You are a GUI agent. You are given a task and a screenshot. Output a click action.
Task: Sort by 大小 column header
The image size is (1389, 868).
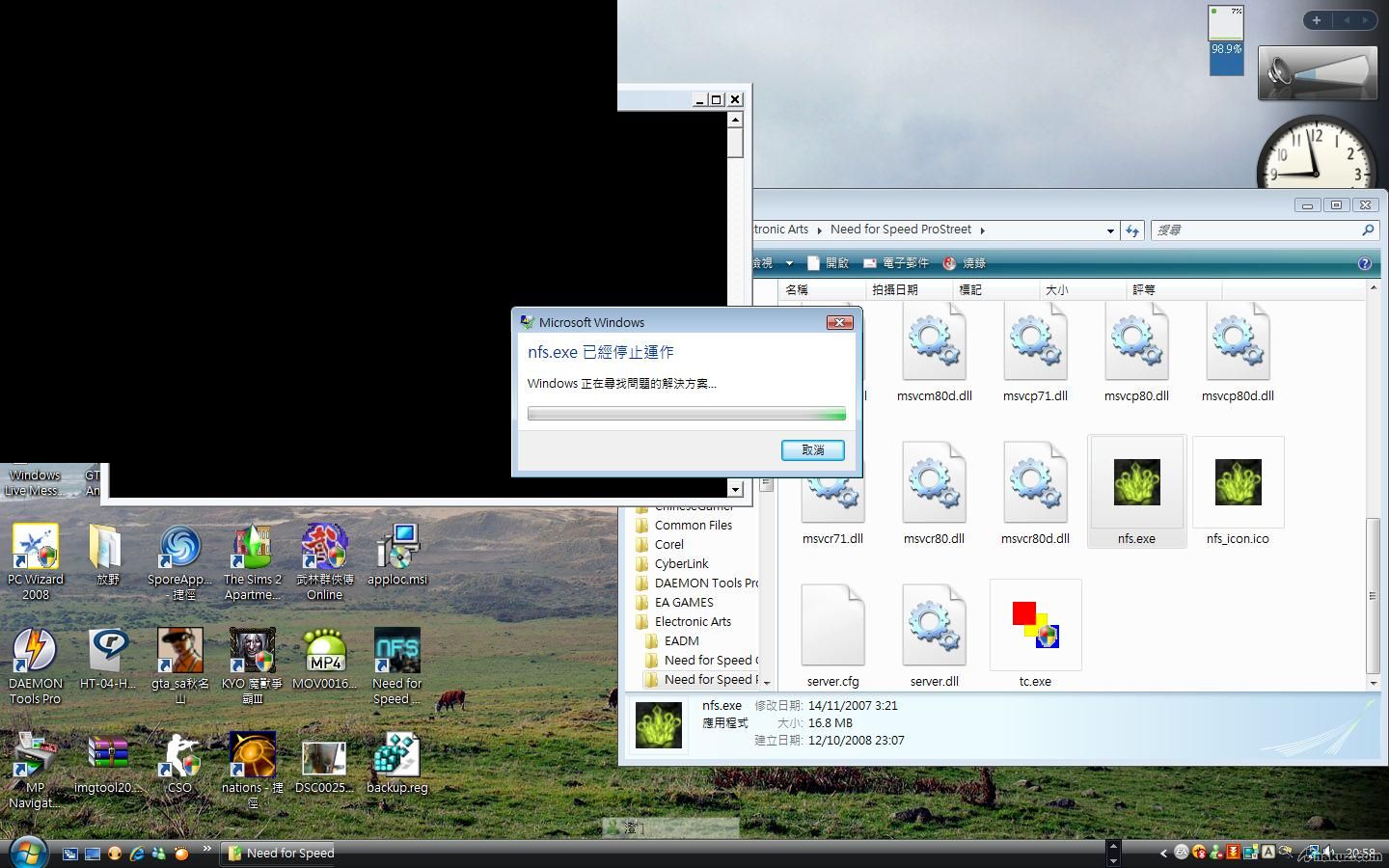(1083, 289)
